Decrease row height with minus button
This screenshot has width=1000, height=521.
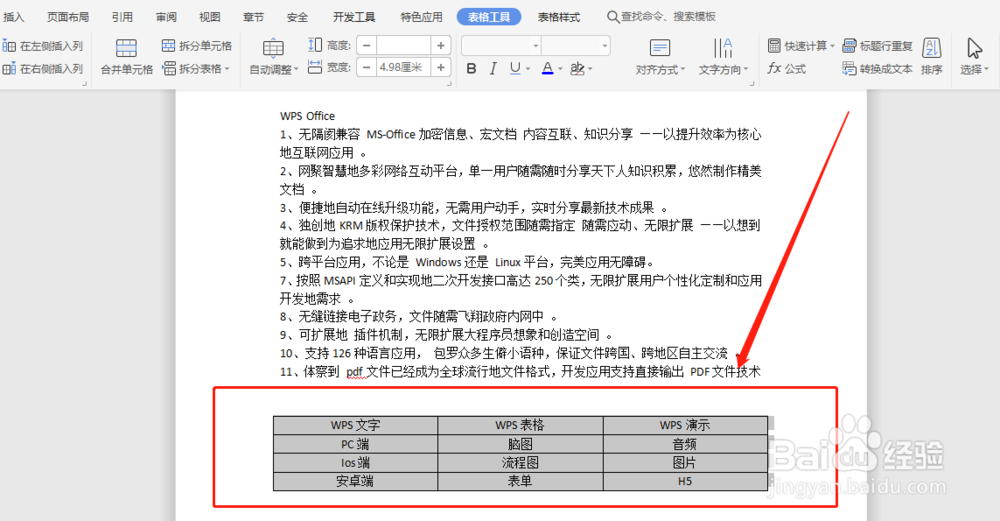click(x=366, y=45)
